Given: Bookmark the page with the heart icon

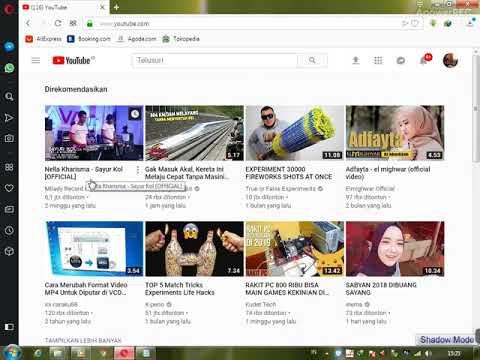Looking at the screenshot, I should (x=415, y=23).
